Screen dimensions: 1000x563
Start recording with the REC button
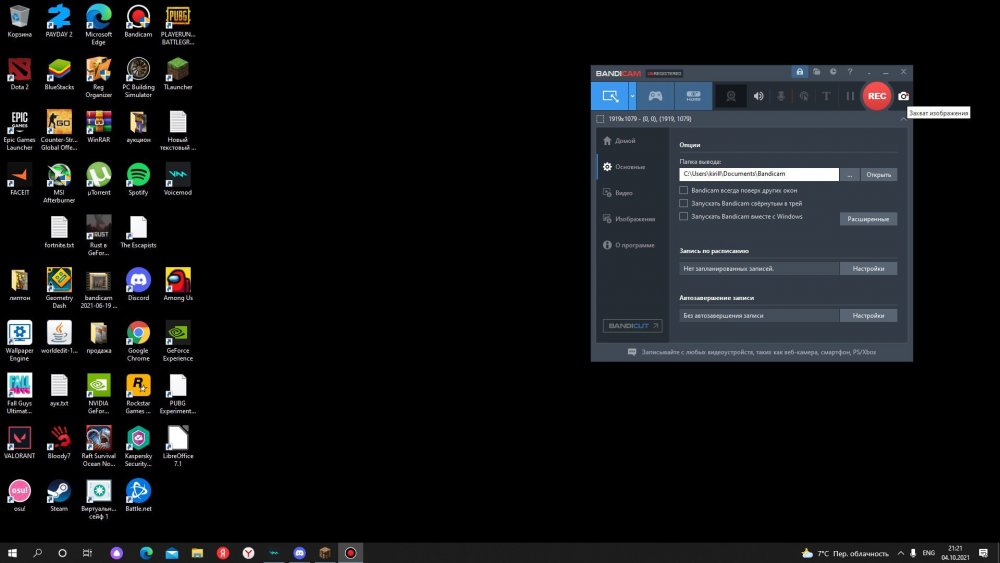(876, 96)
